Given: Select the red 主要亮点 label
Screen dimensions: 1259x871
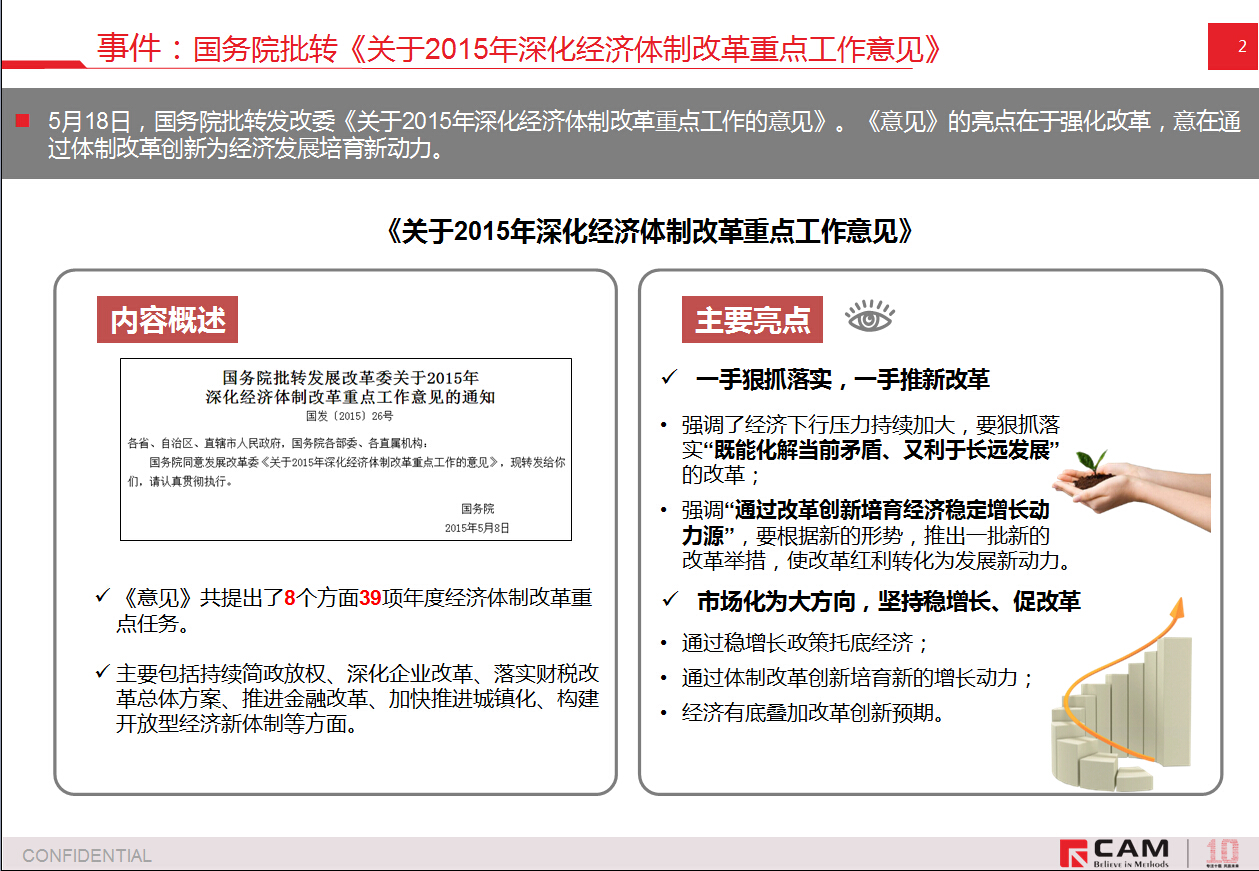Looking at the screenshot, I should [x=752, y=320].
